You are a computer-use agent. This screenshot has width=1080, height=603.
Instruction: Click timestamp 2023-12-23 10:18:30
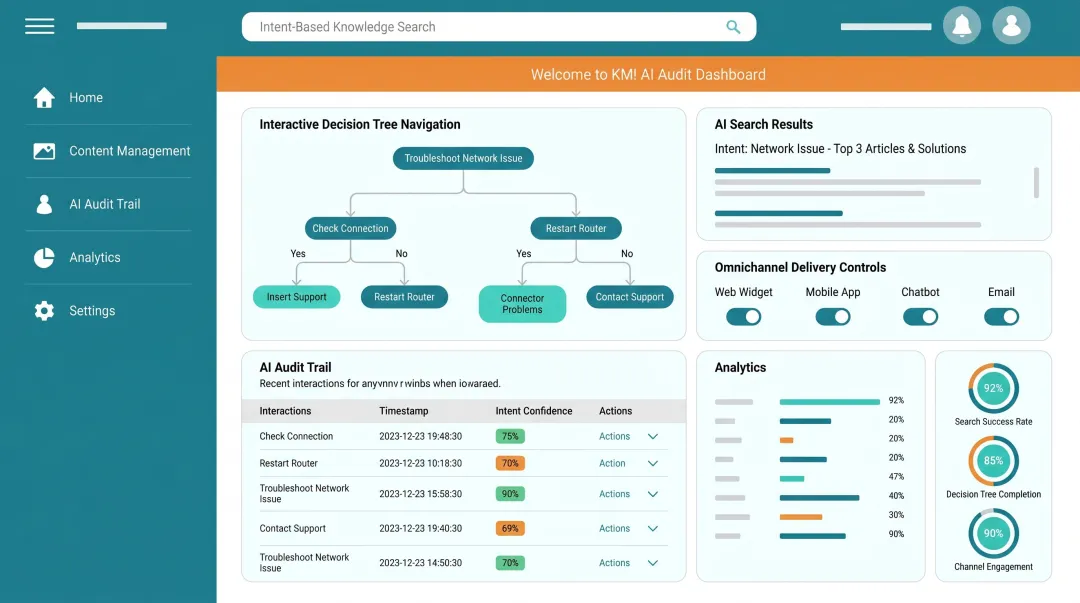[420, 464]
